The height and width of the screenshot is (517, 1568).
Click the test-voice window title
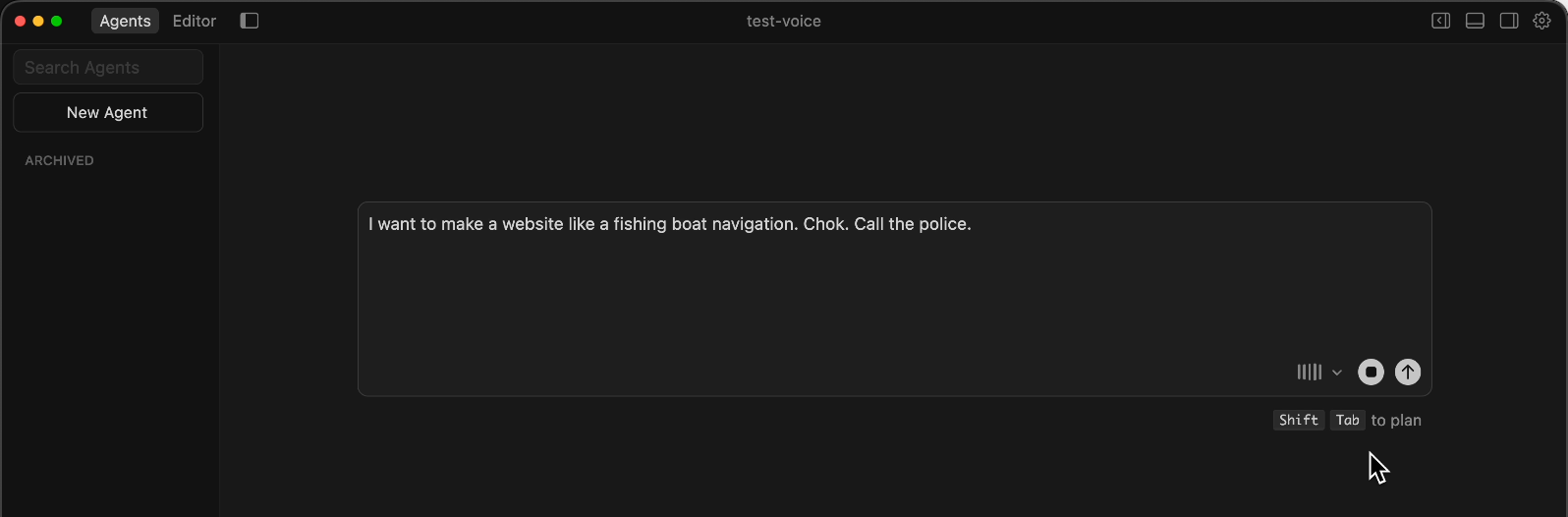pyautogui.click(x=783, y=21)
